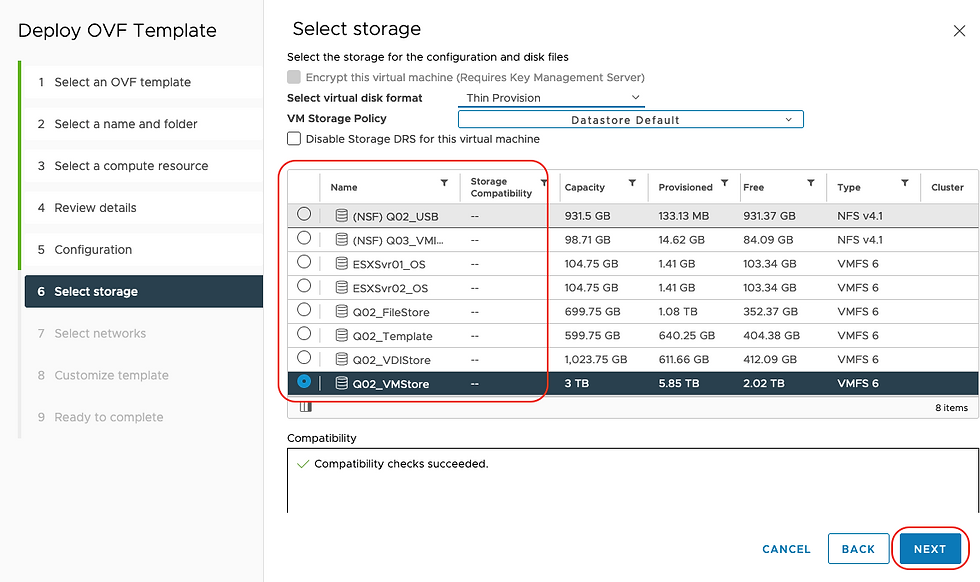Filter the Storage Compatibility column
This screenshot has height=582, width=980.
pyautogui.click(x=544, y=183)
